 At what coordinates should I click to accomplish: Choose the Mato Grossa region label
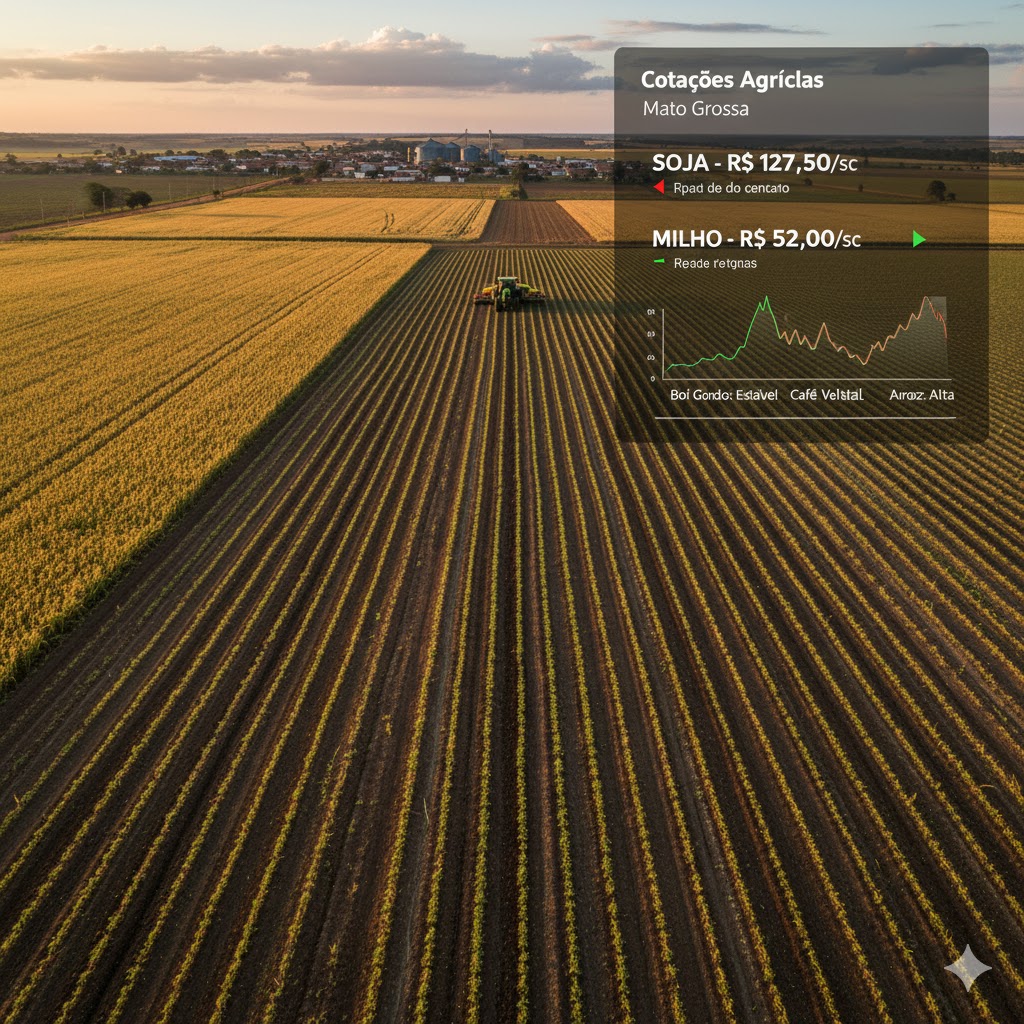695,108
